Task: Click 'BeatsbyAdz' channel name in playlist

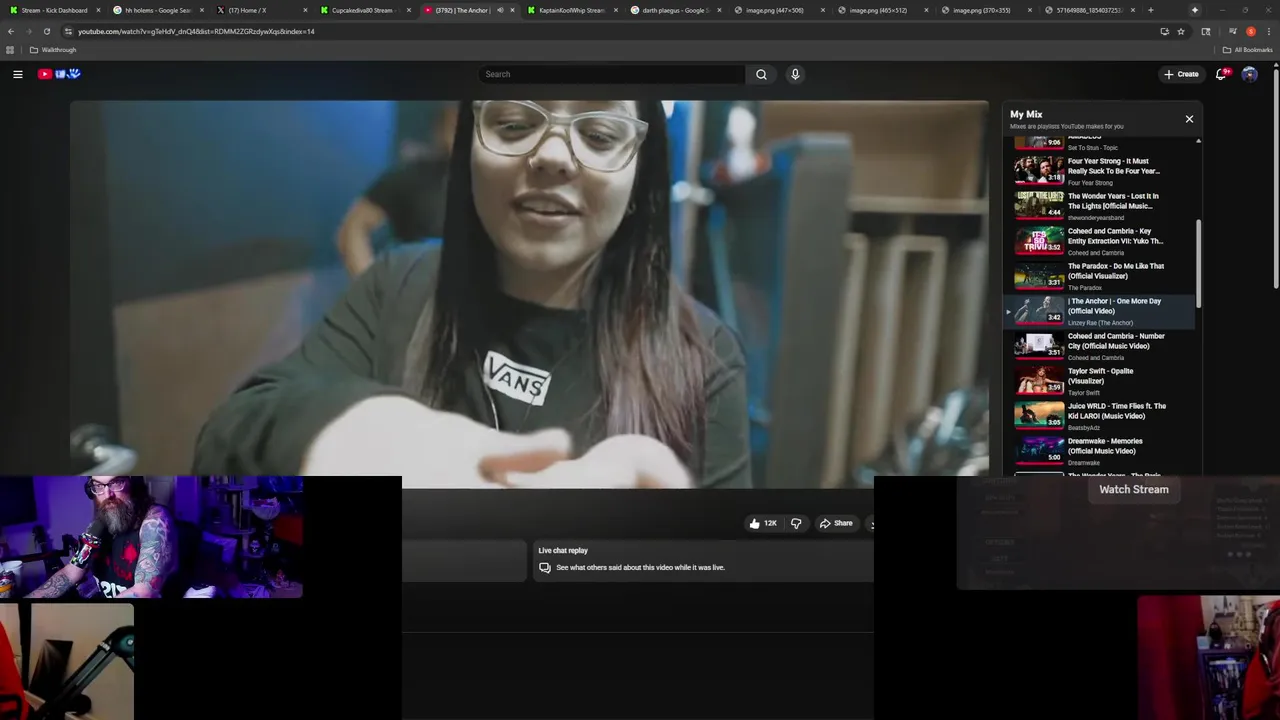Action: pyautogui.click(x=1084, y=428)
